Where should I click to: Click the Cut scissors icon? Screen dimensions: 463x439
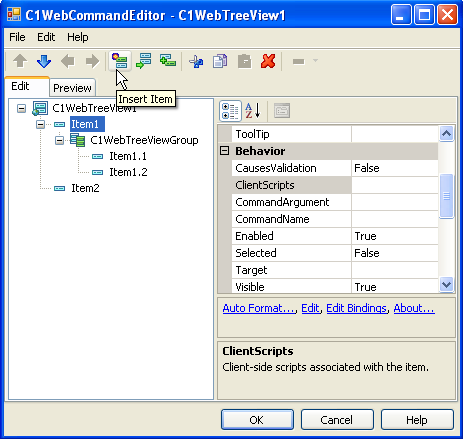[x=196, y=61]
